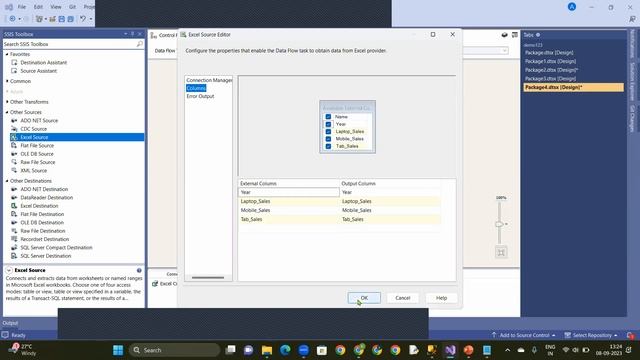Uncheck the Laptop_Sales column checkbox
Viewport: 640px width, 360px height.
[328, 131]
